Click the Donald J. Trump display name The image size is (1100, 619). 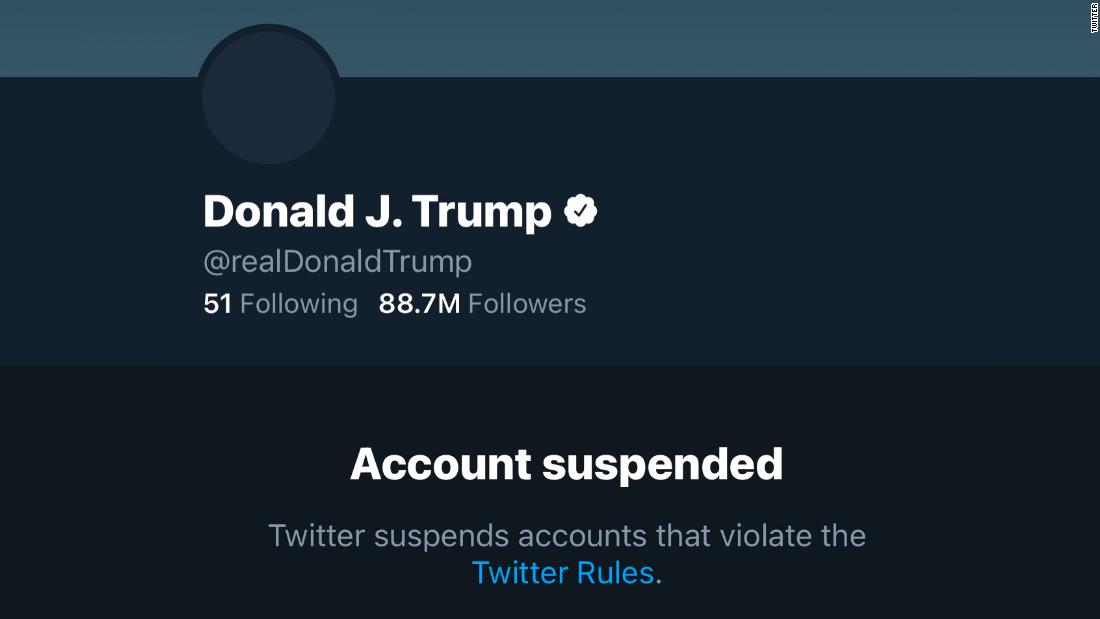pos(375,211)
